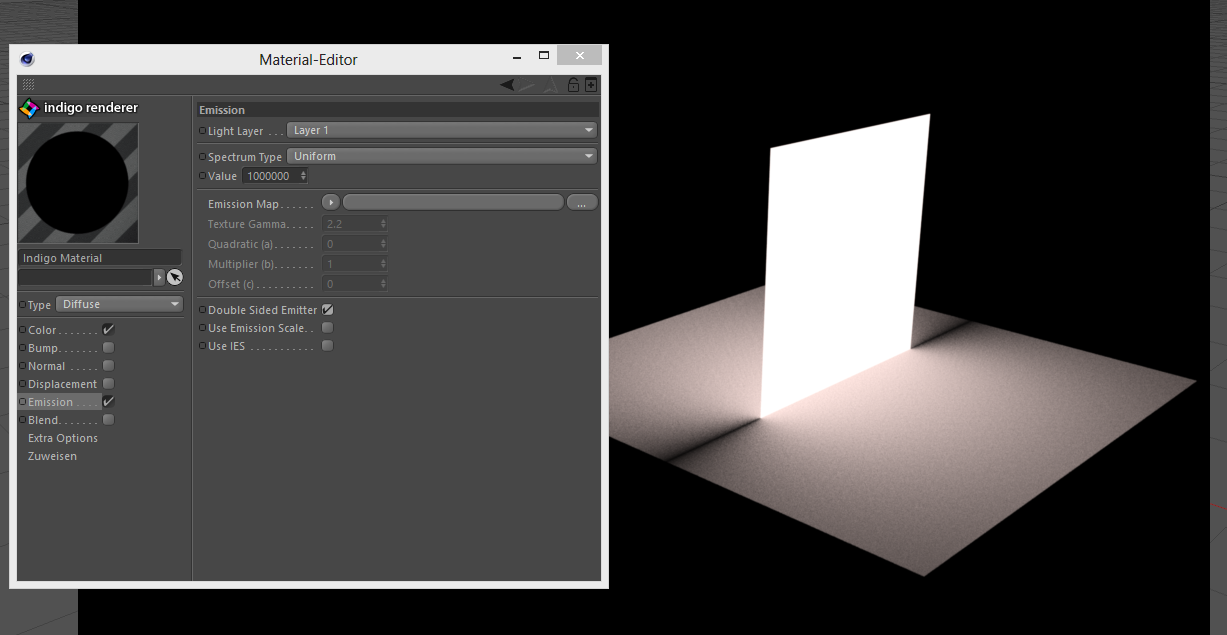The image size is (1227, 635).
Task: Click the new panel plus icon
Action: (591, 85)
